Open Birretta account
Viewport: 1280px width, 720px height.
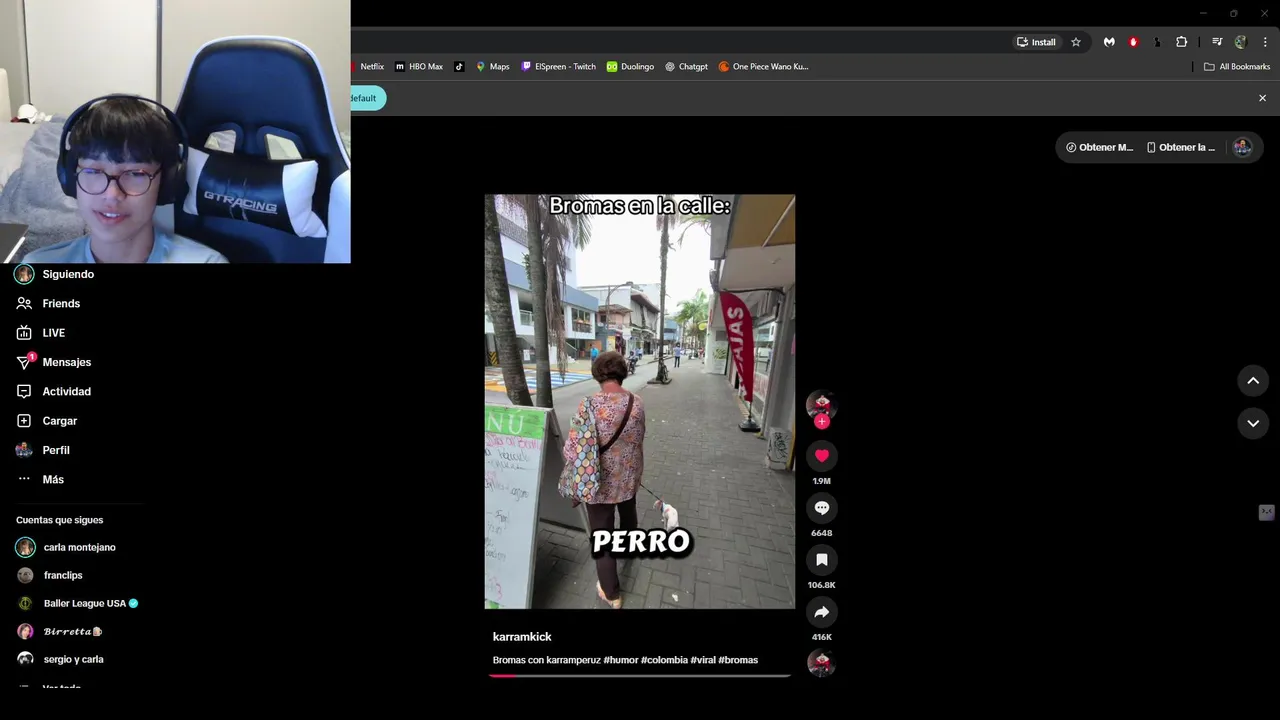[x=72, y=631]
